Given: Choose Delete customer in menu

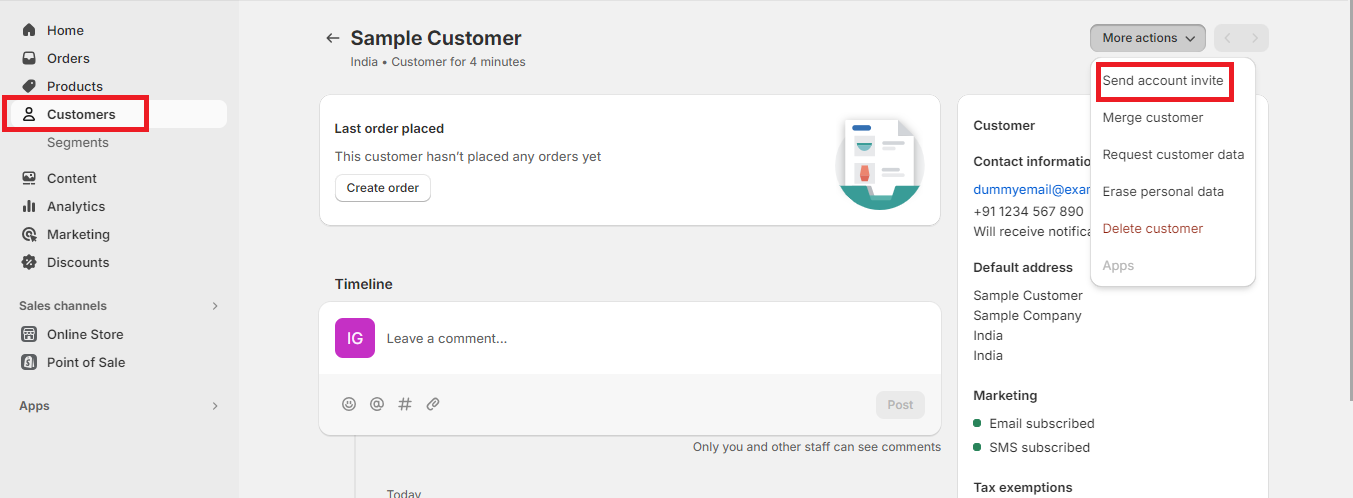Looking at the screenshot, I should (x=1153, y=228).
